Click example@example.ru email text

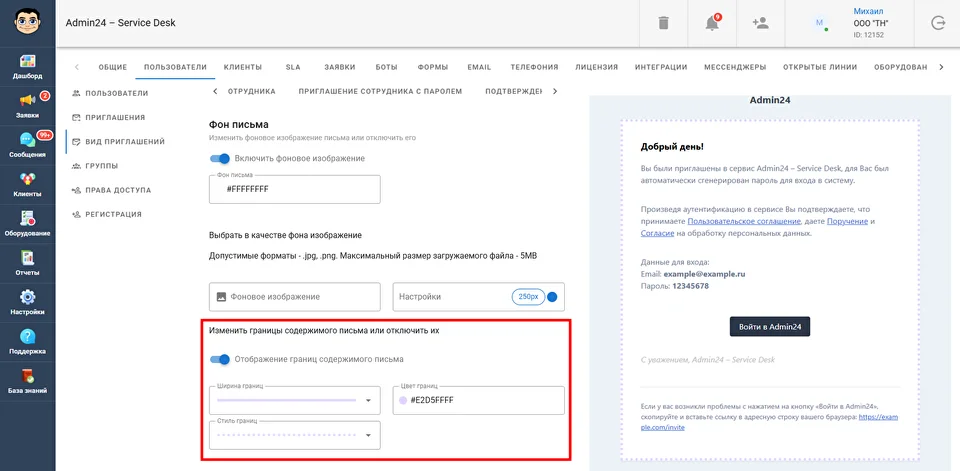click(704, 274)
